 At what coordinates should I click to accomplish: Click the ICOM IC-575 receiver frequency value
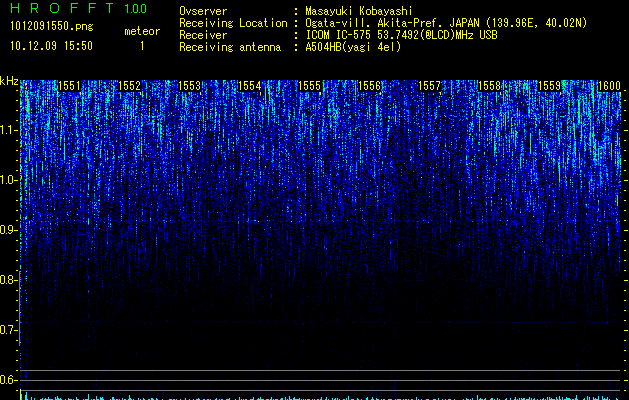pos(402,35)
